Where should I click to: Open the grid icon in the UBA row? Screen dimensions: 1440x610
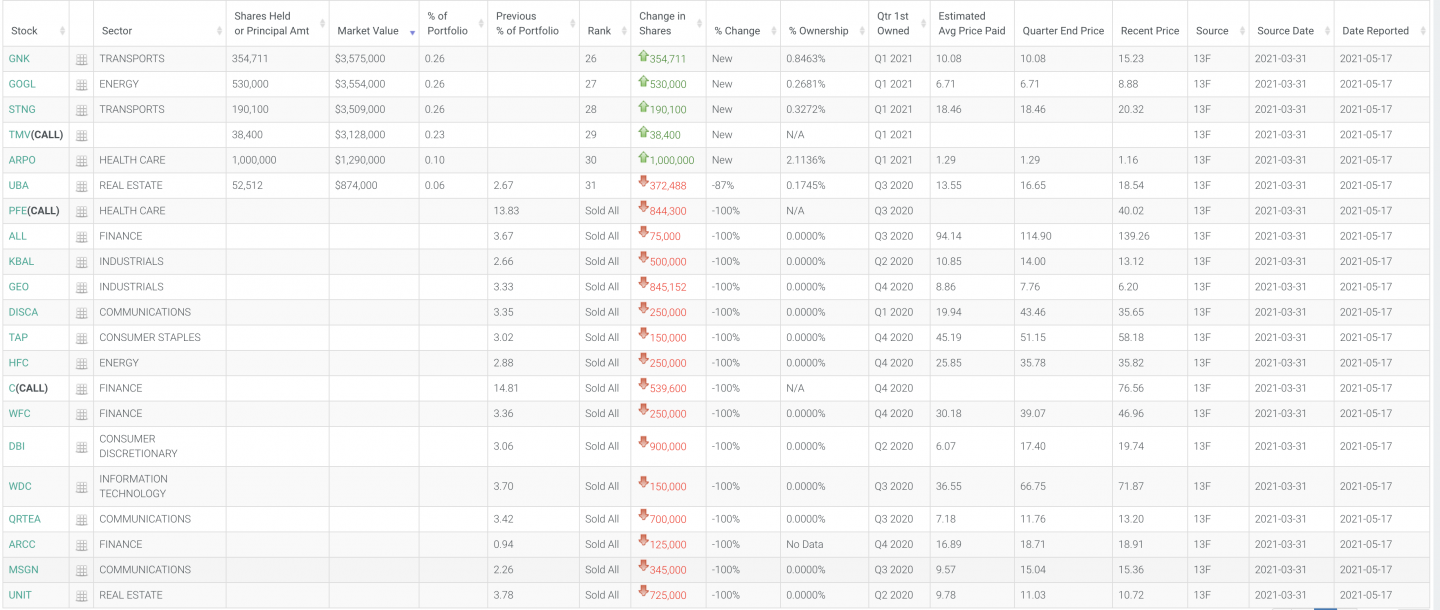pyautogui.click(x=82, y=186)
